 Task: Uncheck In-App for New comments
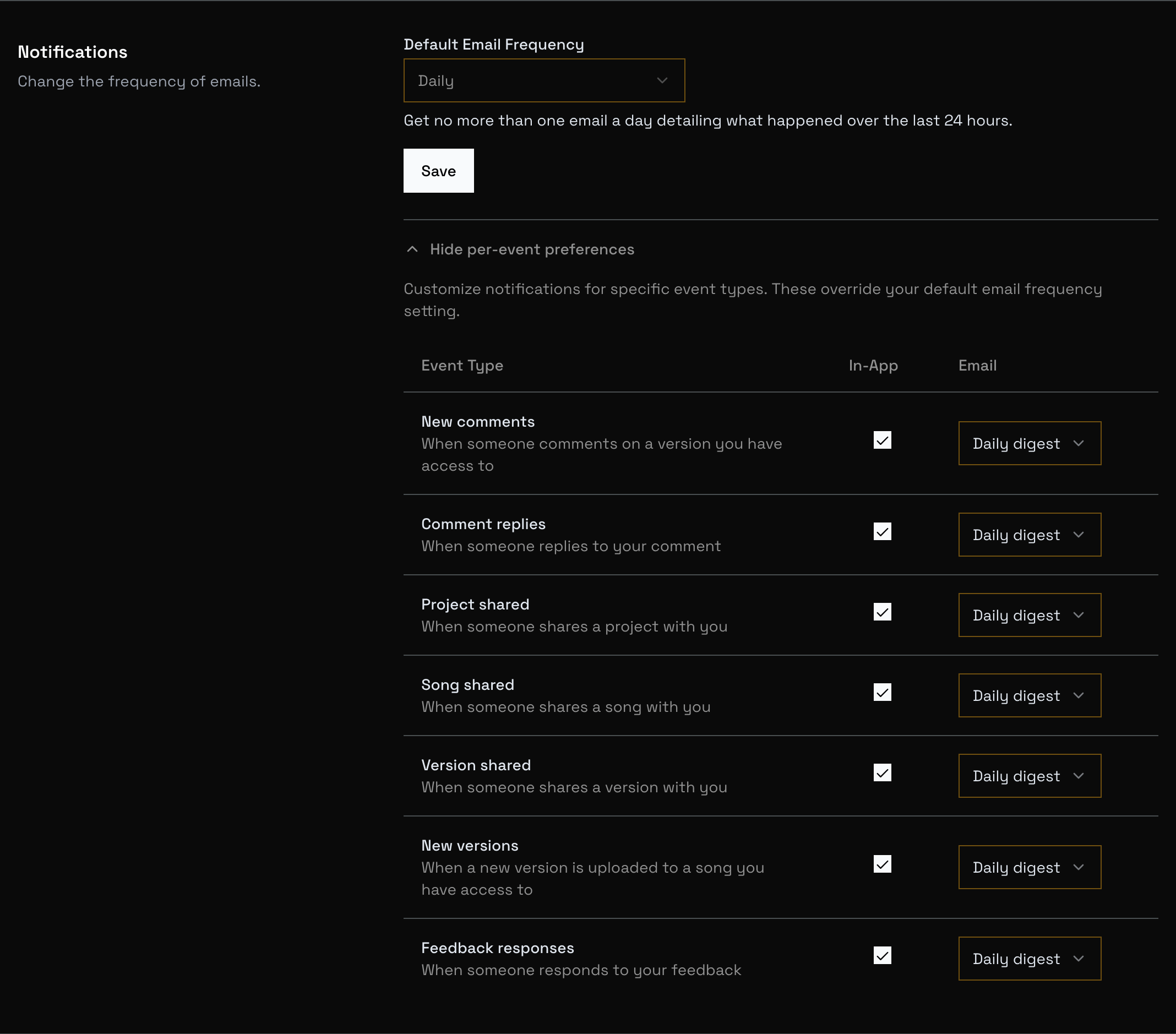882,440
